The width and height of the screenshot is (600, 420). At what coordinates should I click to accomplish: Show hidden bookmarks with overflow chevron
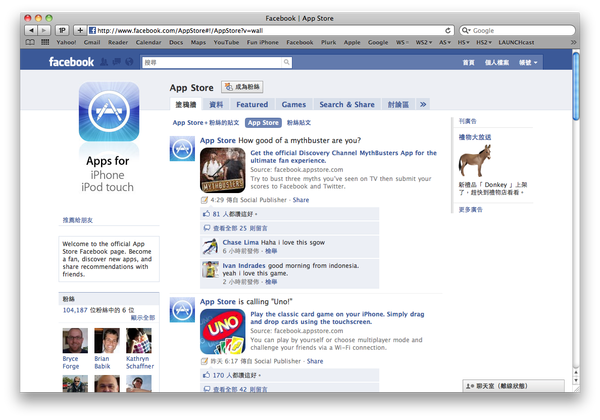pyautogui.click(x=573, y=42)
